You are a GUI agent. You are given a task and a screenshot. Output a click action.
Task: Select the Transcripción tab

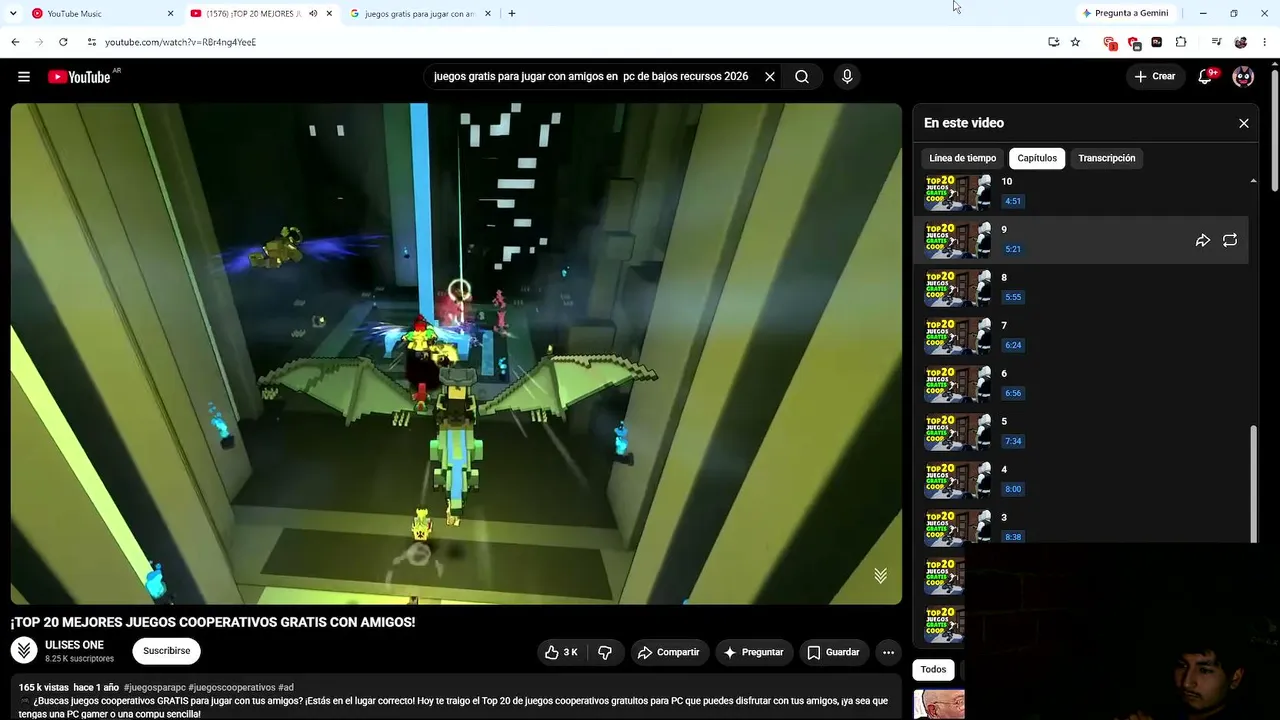(1107, 158)
